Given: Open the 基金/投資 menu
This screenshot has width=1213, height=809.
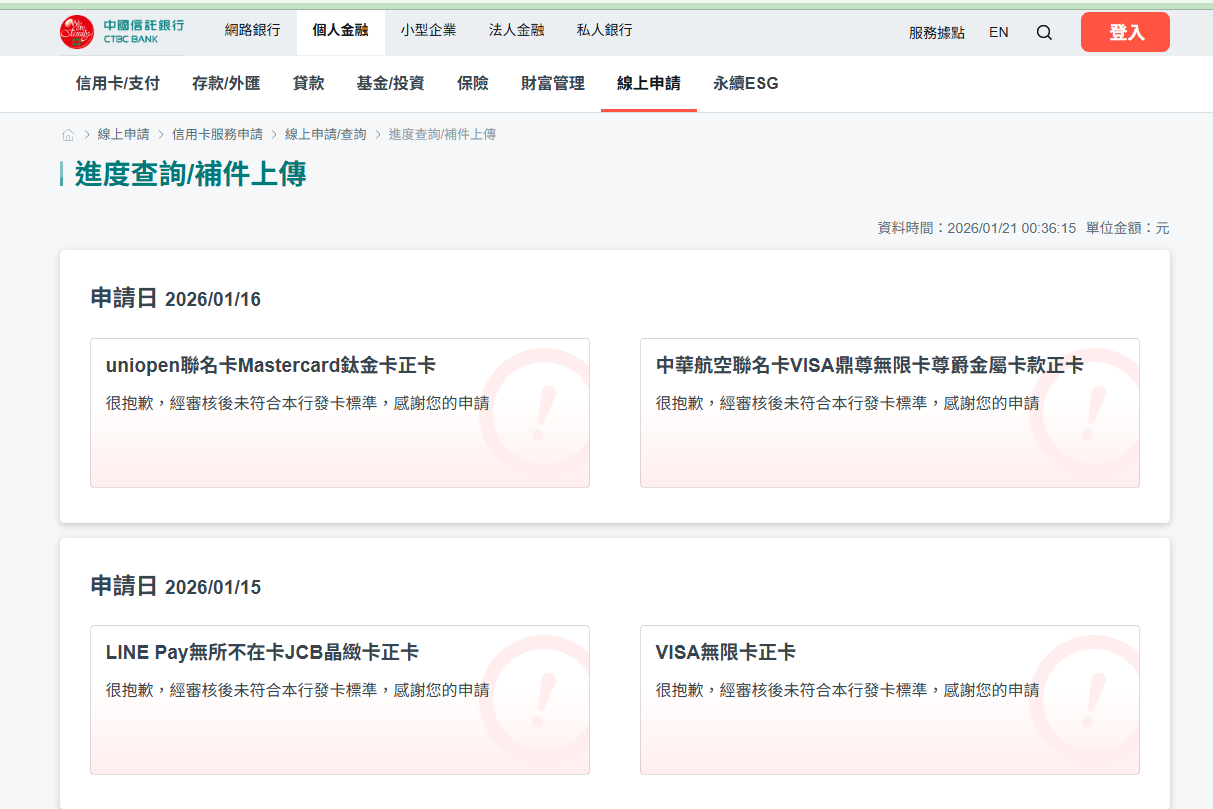Looking at the screenshot, I should click(x=390, y=83).
